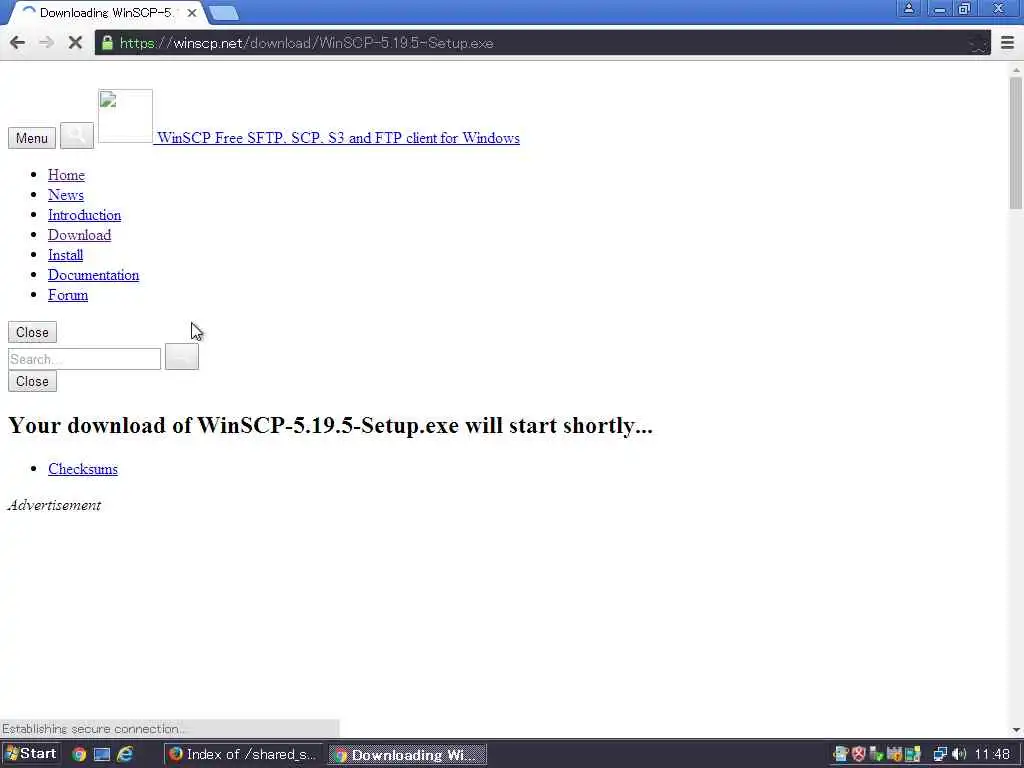1024x768 pixels.
Task: Open the Introduction link
Action: pos(84,215)
